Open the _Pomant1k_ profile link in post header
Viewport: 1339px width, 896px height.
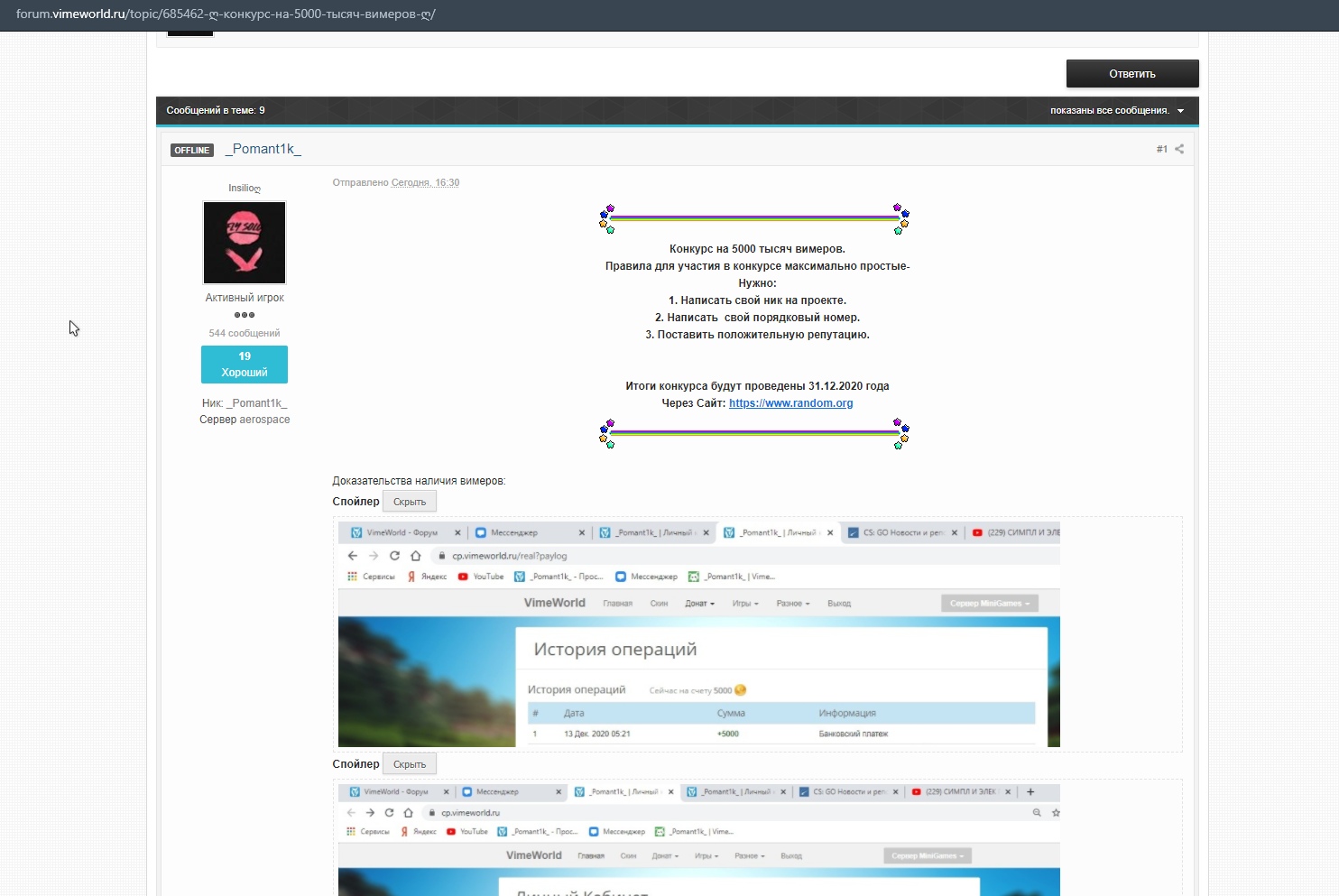(x=263, y=150)
